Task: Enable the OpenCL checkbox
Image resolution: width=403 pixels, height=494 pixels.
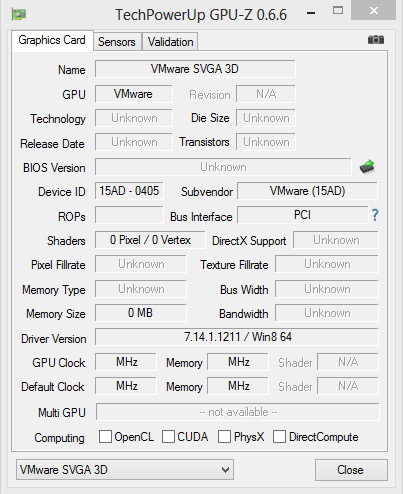Action: click(x=105, y=437)
